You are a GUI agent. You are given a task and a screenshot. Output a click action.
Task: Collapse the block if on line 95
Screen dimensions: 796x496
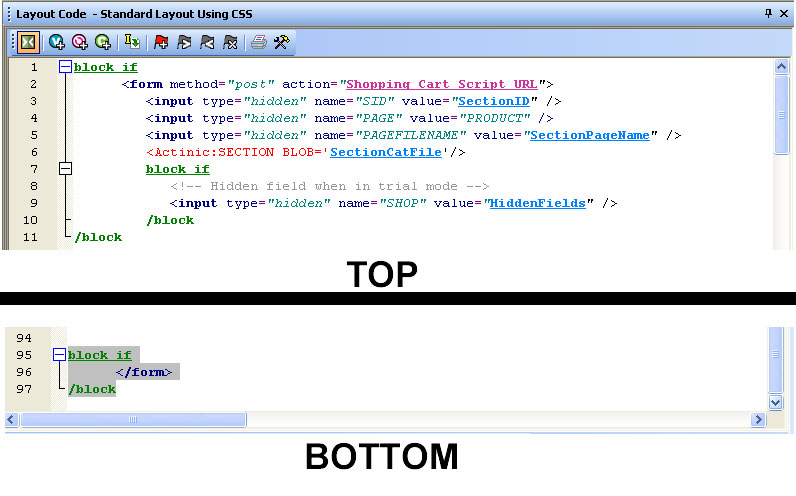click(59, 355)
